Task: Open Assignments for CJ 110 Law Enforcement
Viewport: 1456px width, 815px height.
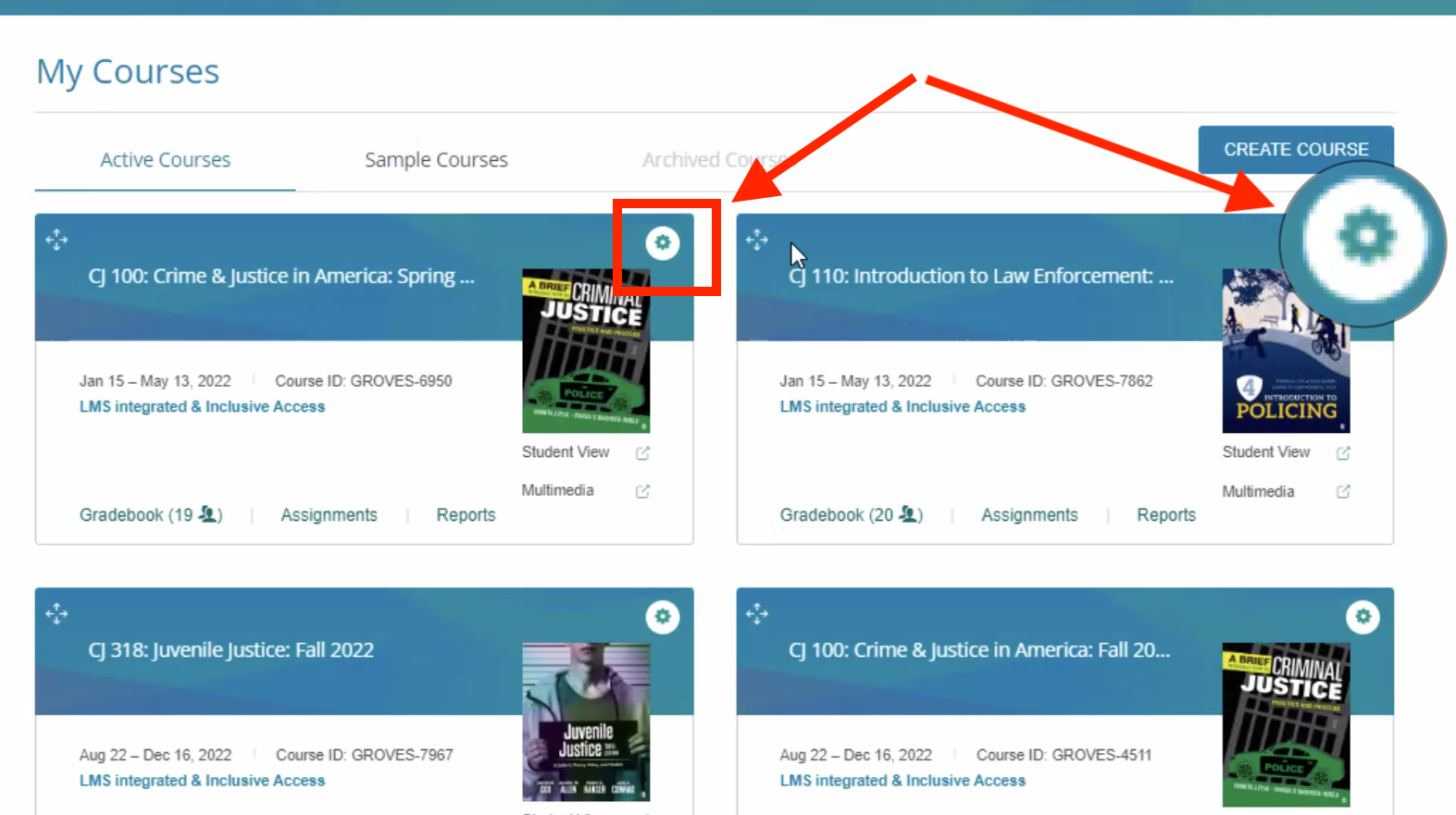Action: (1029, 515)
